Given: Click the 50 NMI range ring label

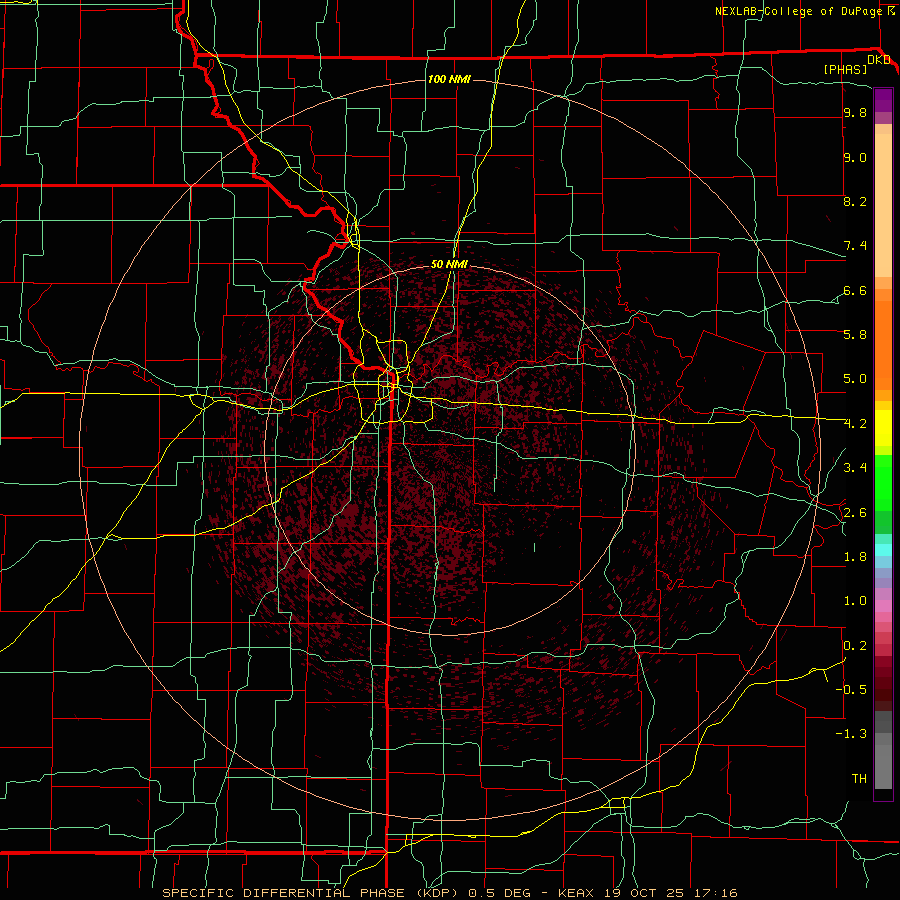Looking at the screenshot, I should point(449,264).
